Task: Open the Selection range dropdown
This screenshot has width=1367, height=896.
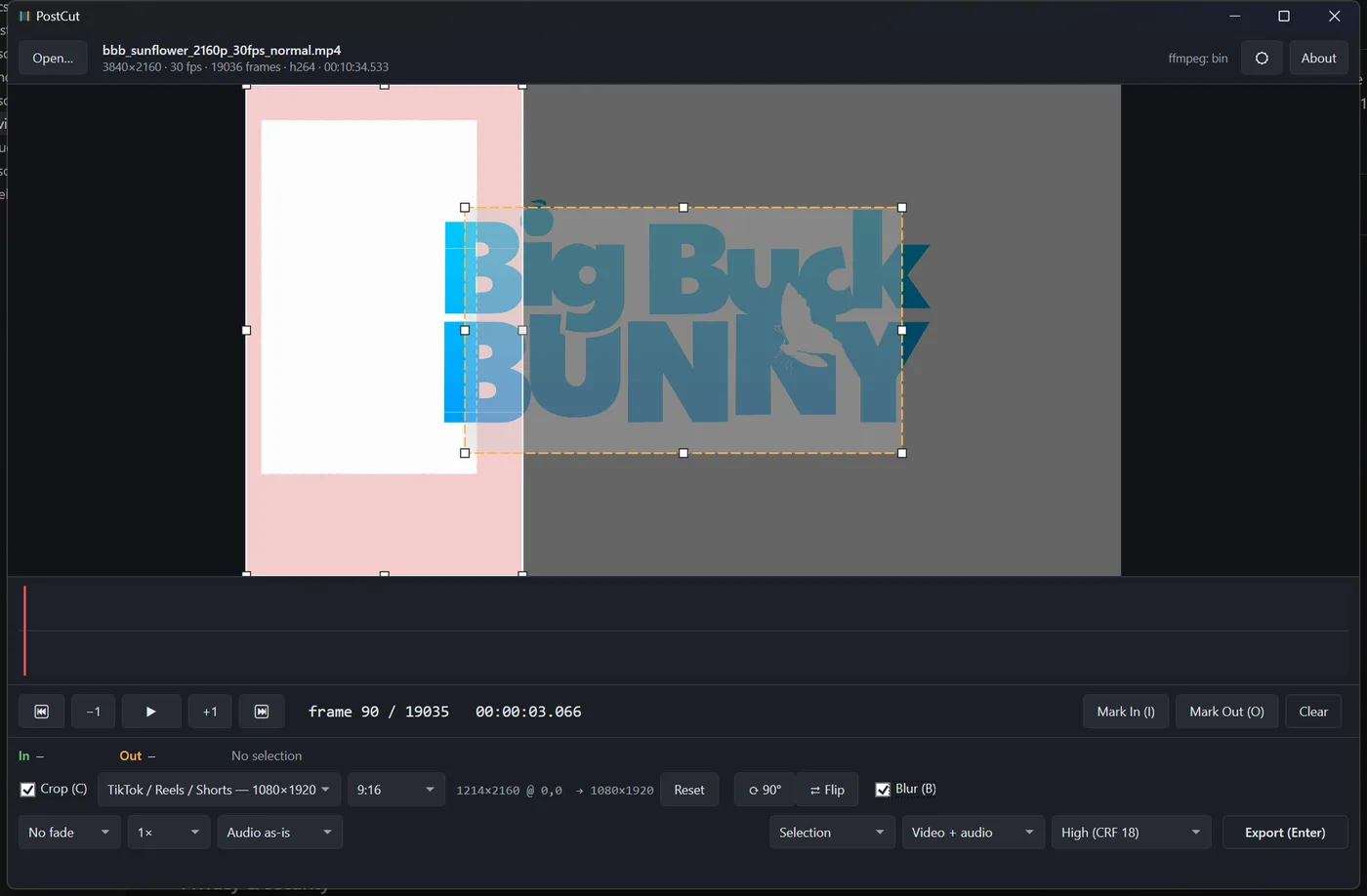Action: click(832, 833)
